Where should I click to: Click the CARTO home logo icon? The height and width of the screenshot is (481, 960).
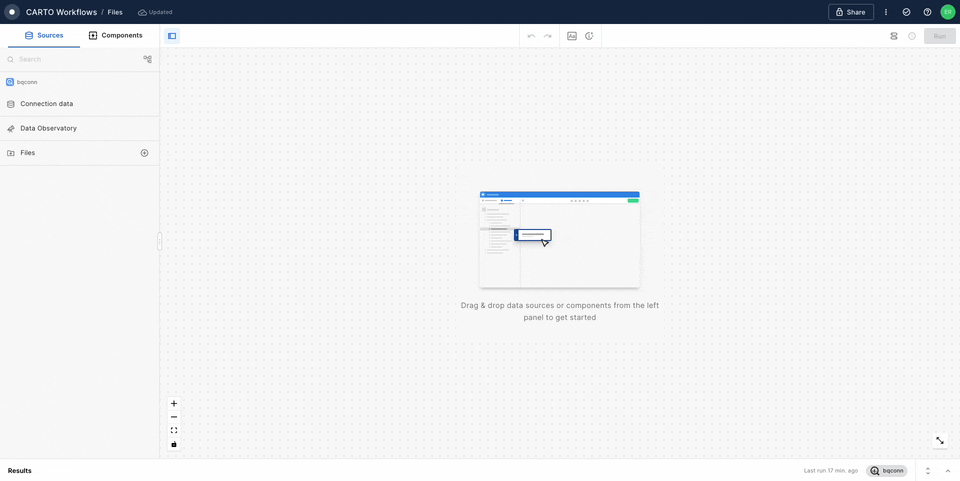[x=12, y=12]
